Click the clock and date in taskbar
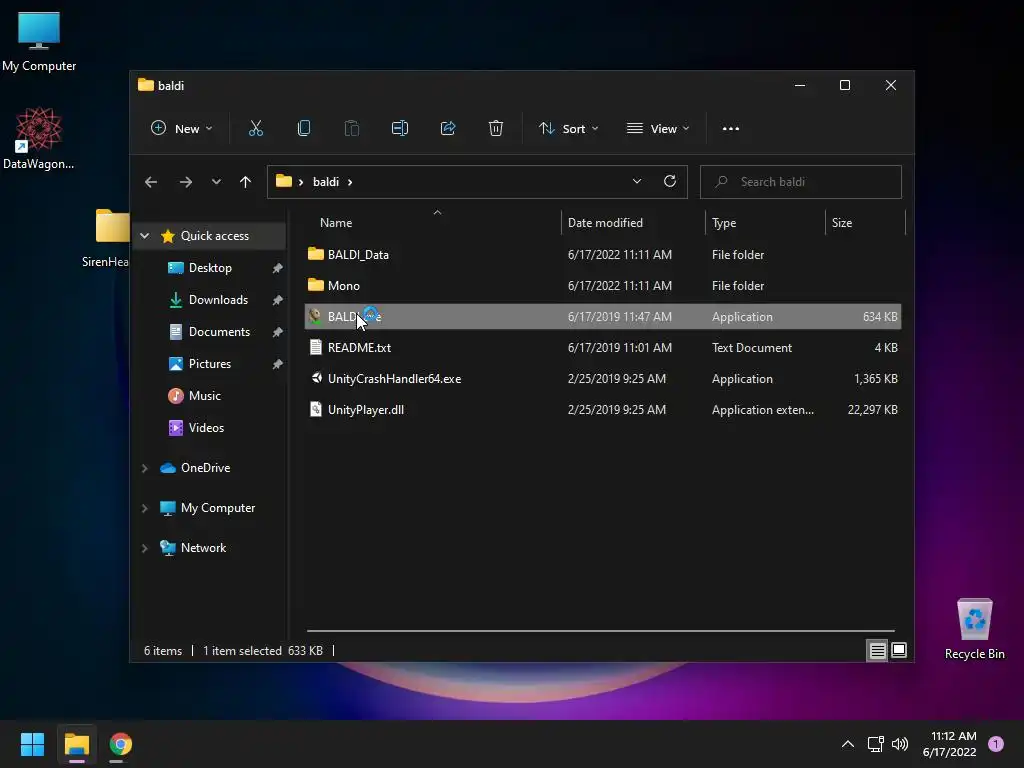The image size is (1024, 768). pos(950,744)
